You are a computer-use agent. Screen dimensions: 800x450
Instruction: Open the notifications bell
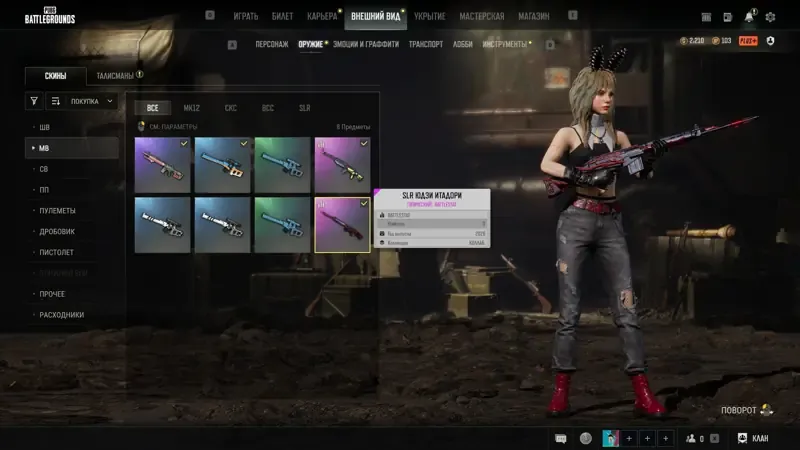point(748,17)
